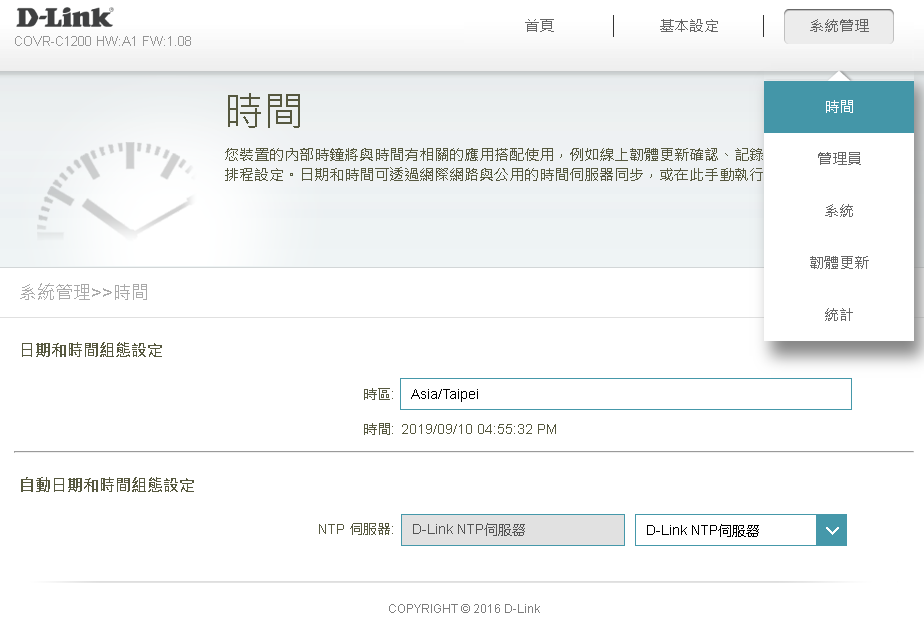Go to the 首頁 home page

pyautogui.click(x=539, y=26)
